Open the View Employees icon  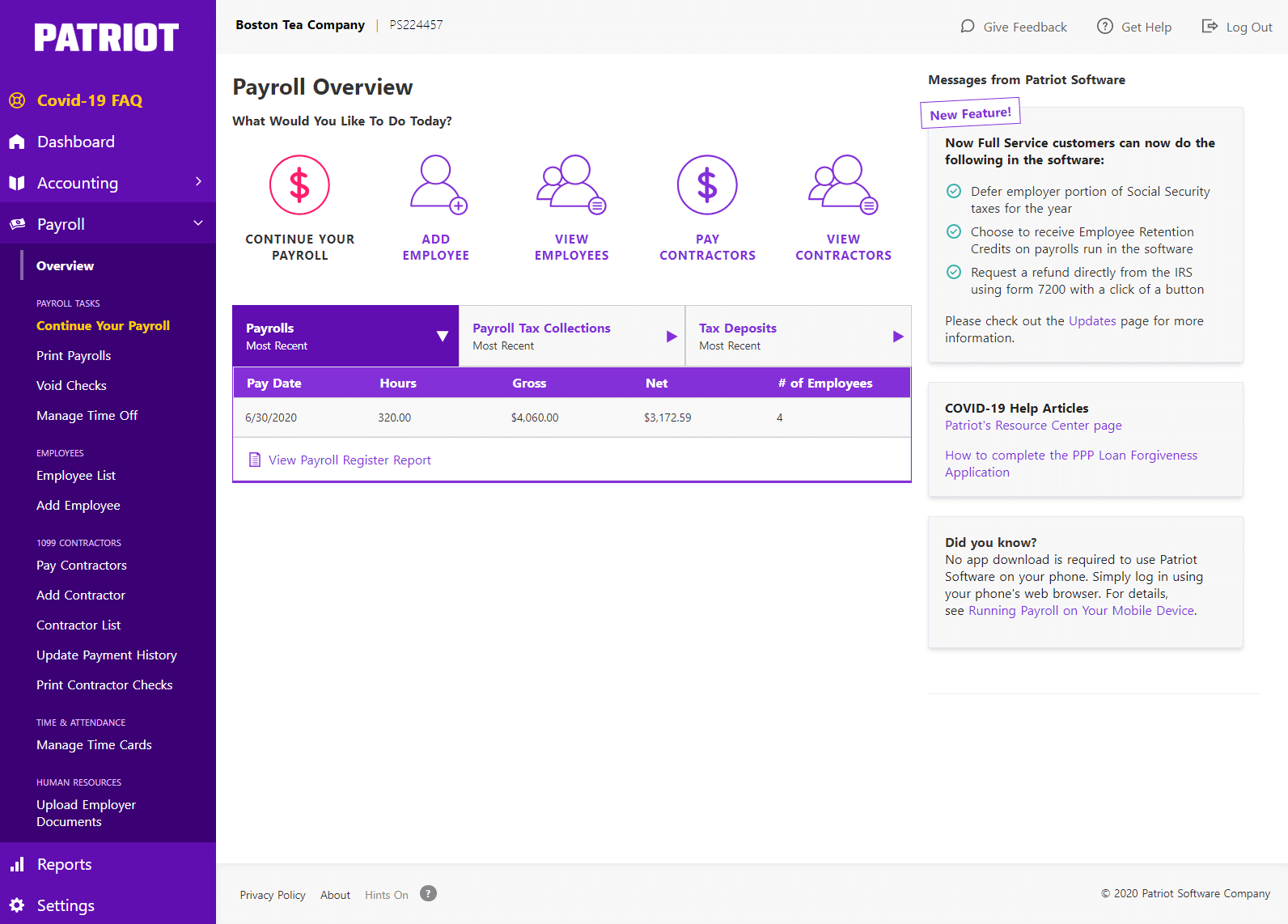coord(571,185)
